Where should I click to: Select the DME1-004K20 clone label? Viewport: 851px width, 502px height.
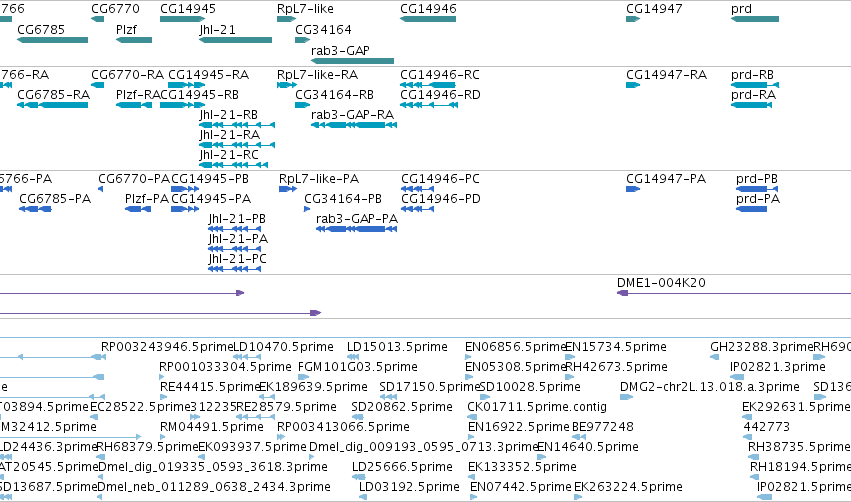(661, 283)
